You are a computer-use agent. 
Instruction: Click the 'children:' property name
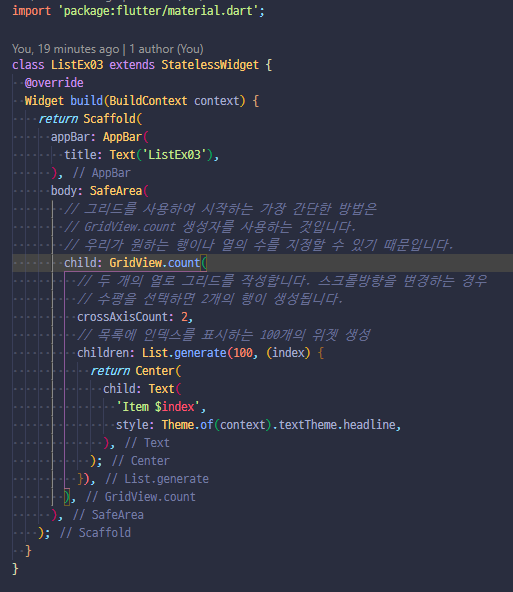click(106, 353)
